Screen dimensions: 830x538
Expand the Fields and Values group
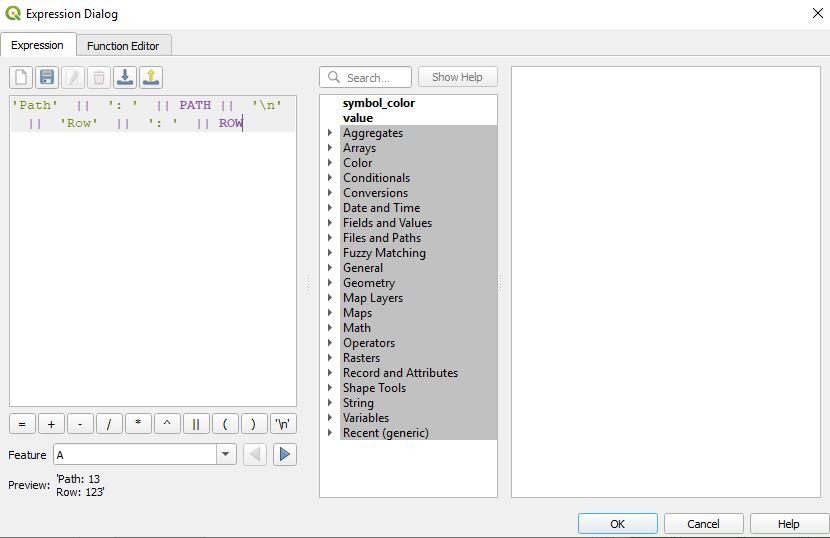click(331, 223)
